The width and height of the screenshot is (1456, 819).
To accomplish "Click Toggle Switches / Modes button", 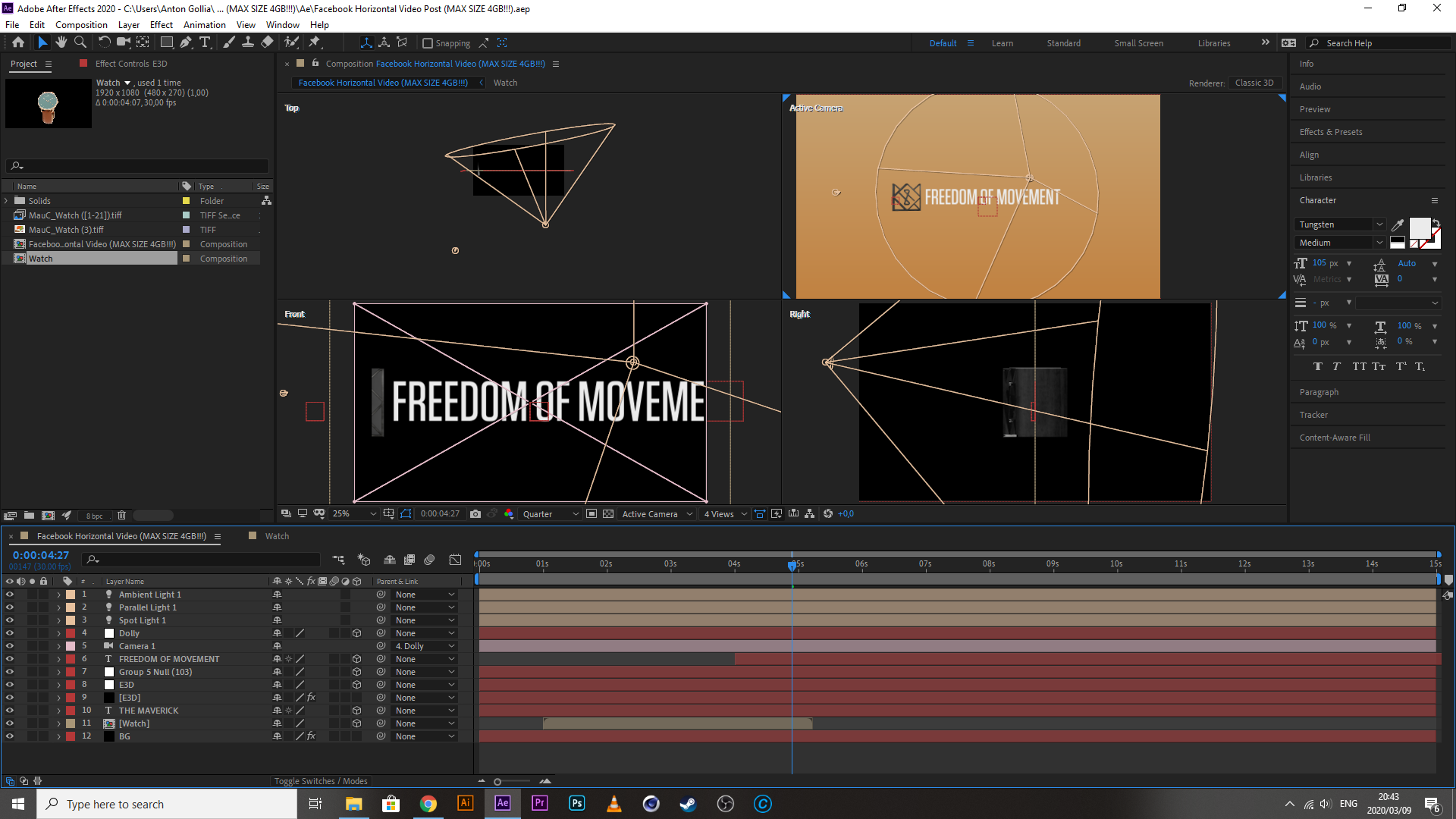I will click(320, 781).
